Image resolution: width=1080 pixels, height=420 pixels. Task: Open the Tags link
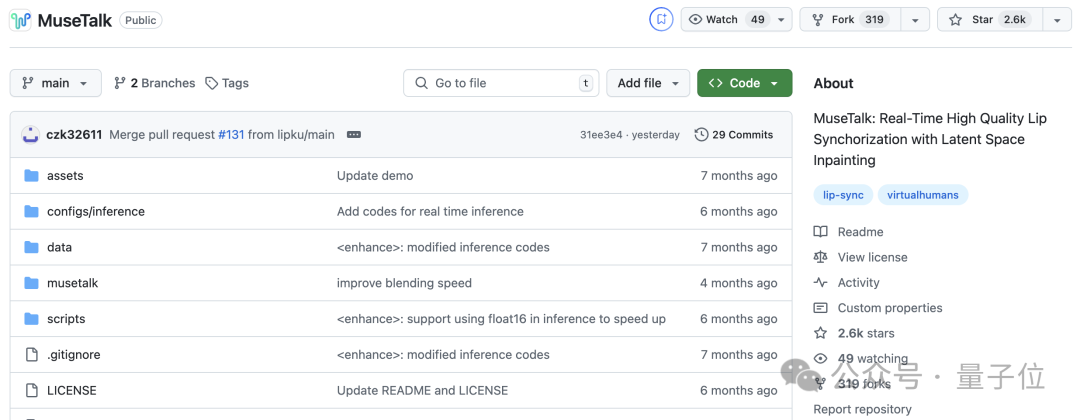227,83
